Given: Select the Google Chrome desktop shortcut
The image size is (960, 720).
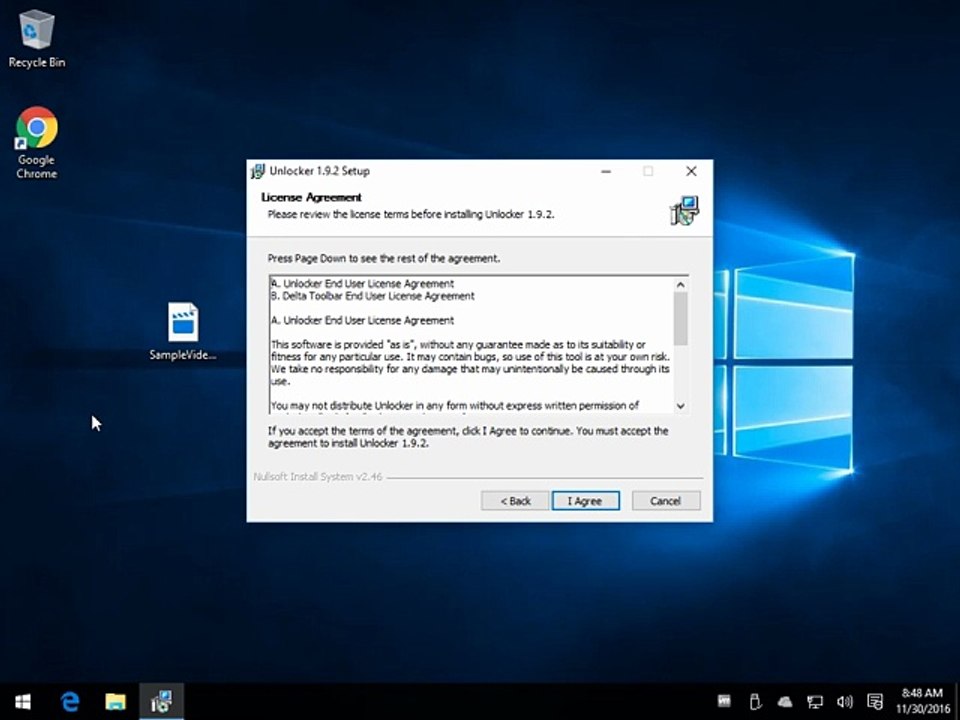Looking at the screenshot, I should point(37,142).
